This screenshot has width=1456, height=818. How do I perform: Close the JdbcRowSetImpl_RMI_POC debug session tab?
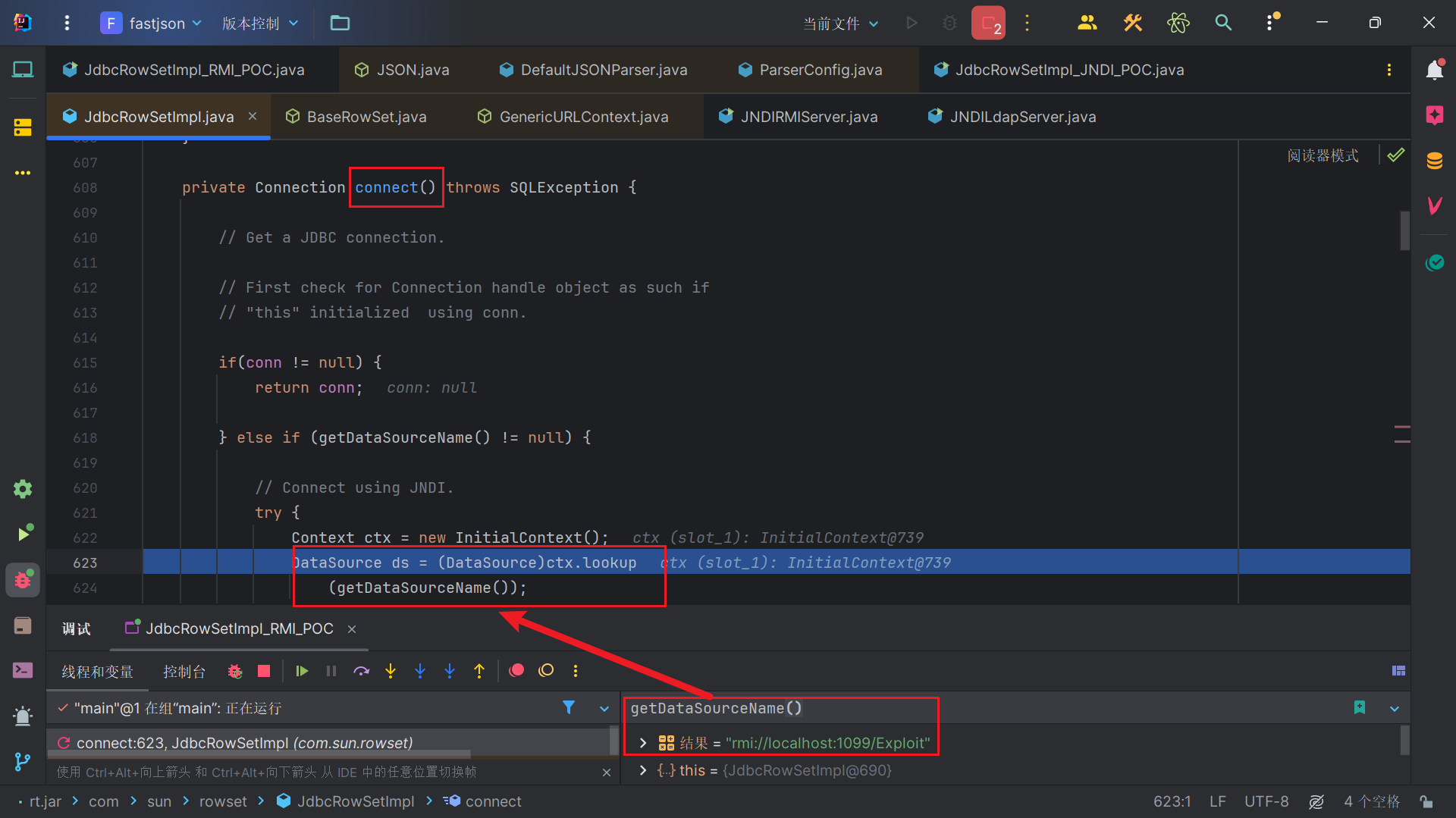coord(352,629)
